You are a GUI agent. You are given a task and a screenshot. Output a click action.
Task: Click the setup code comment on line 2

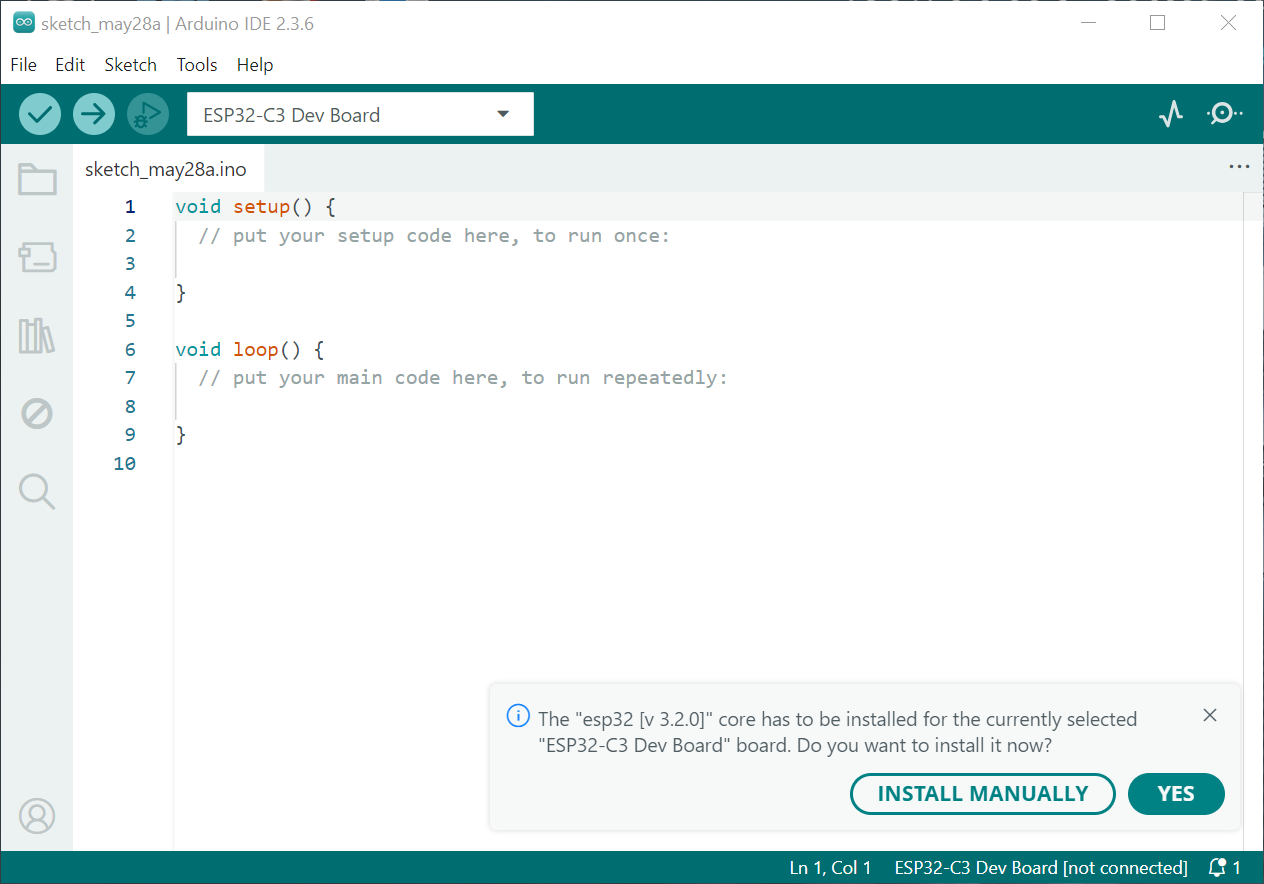[x=434, y=236]
